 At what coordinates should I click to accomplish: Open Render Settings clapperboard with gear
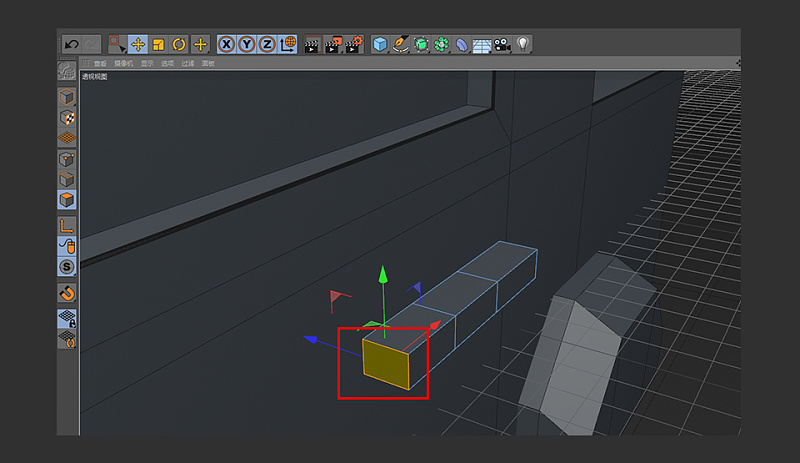pyautogui.click(x=354, y=44)
